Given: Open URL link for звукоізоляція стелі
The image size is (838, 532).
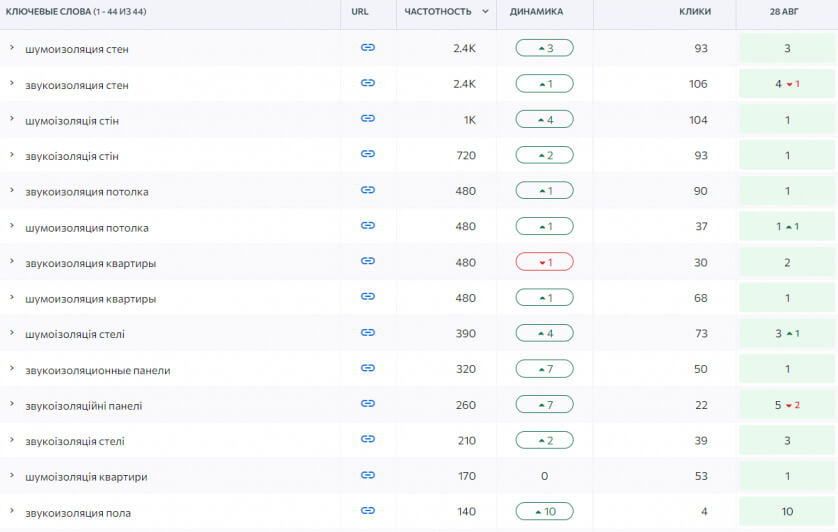Looking at the screenshot, I should click(368, 439).
